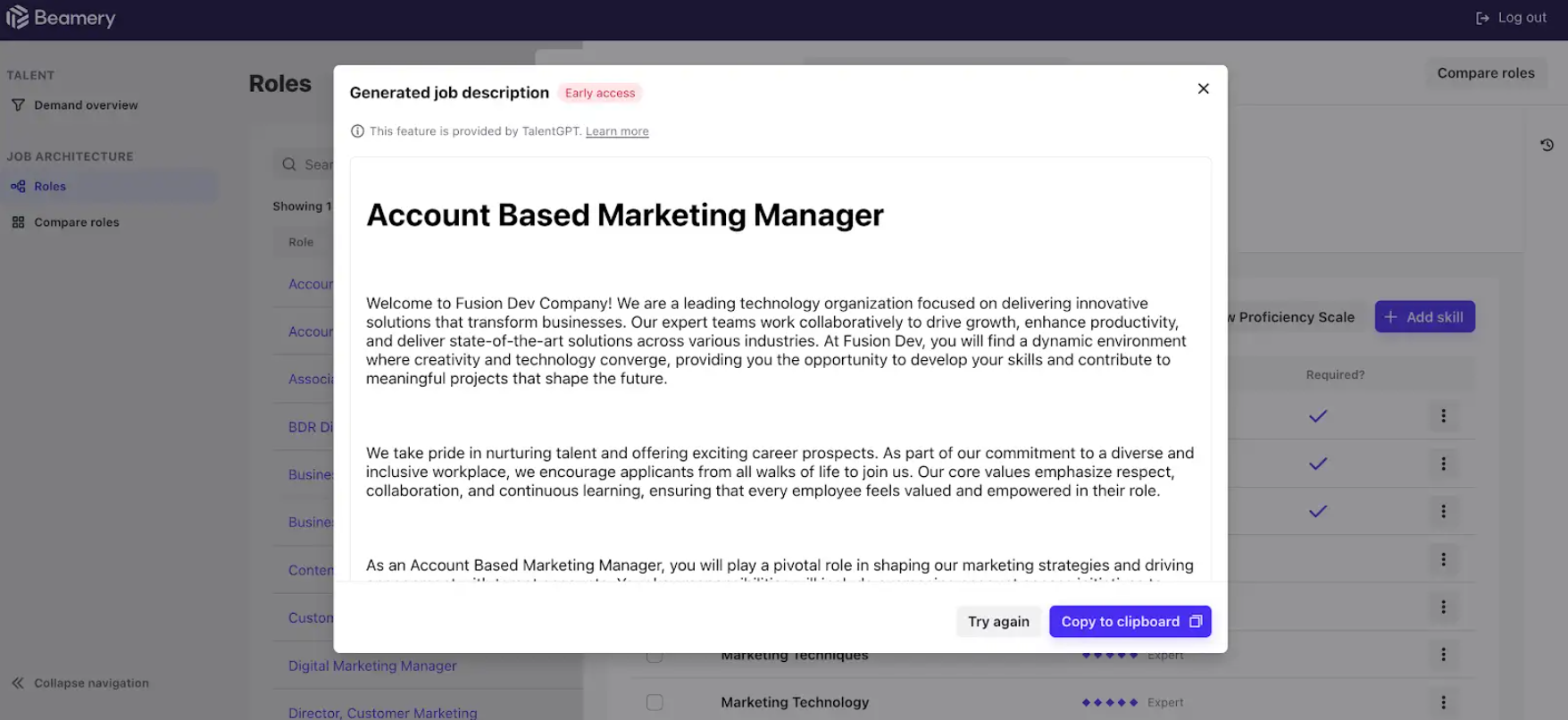1568x720 pixels.
Task: Click the Beamery logo
Action: (61, 18)
